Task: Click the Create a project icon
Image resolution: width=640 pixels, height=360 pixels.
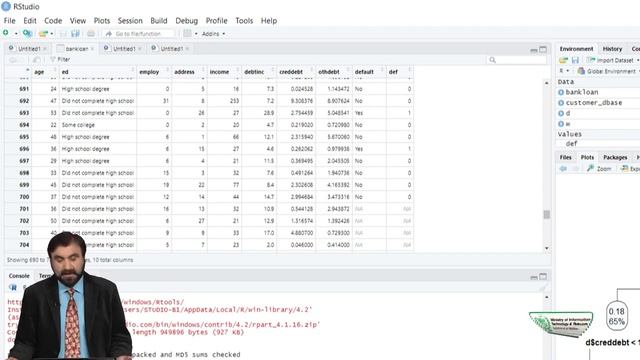Action: [27, 33]
